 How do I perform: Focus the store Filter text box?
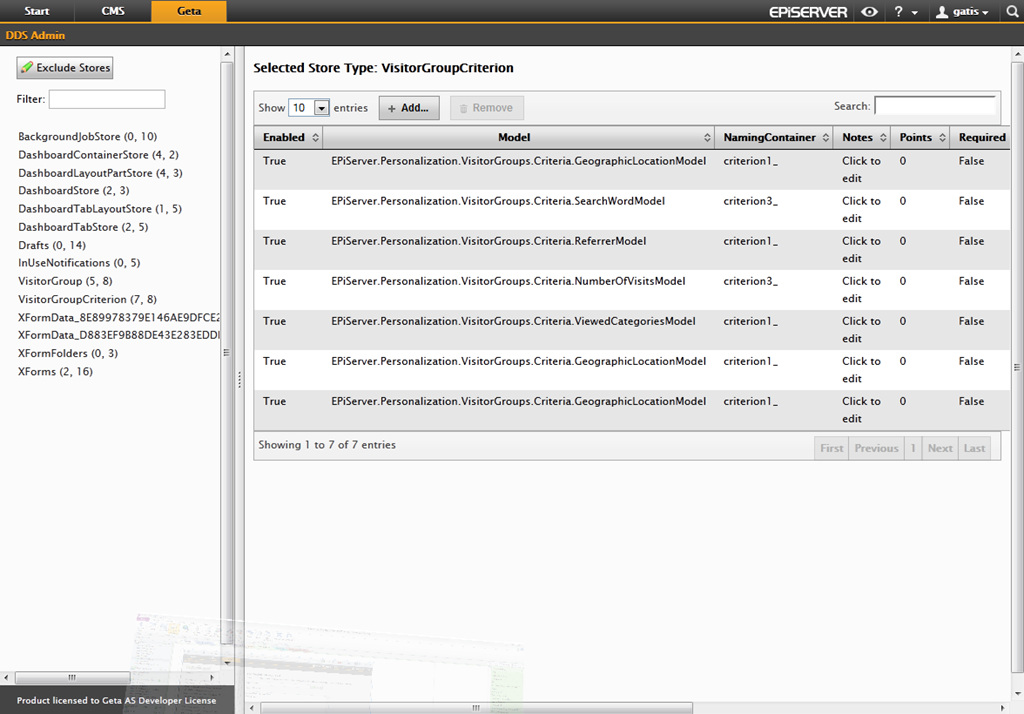point(107,99)
